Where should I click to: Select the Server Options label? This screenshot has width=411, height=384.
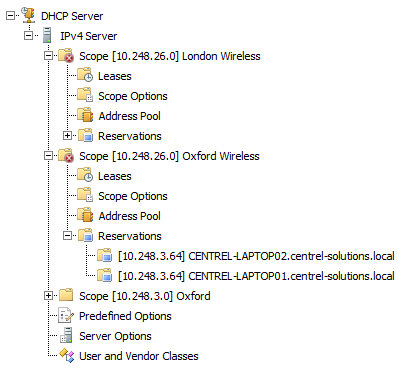coord(115,336)
